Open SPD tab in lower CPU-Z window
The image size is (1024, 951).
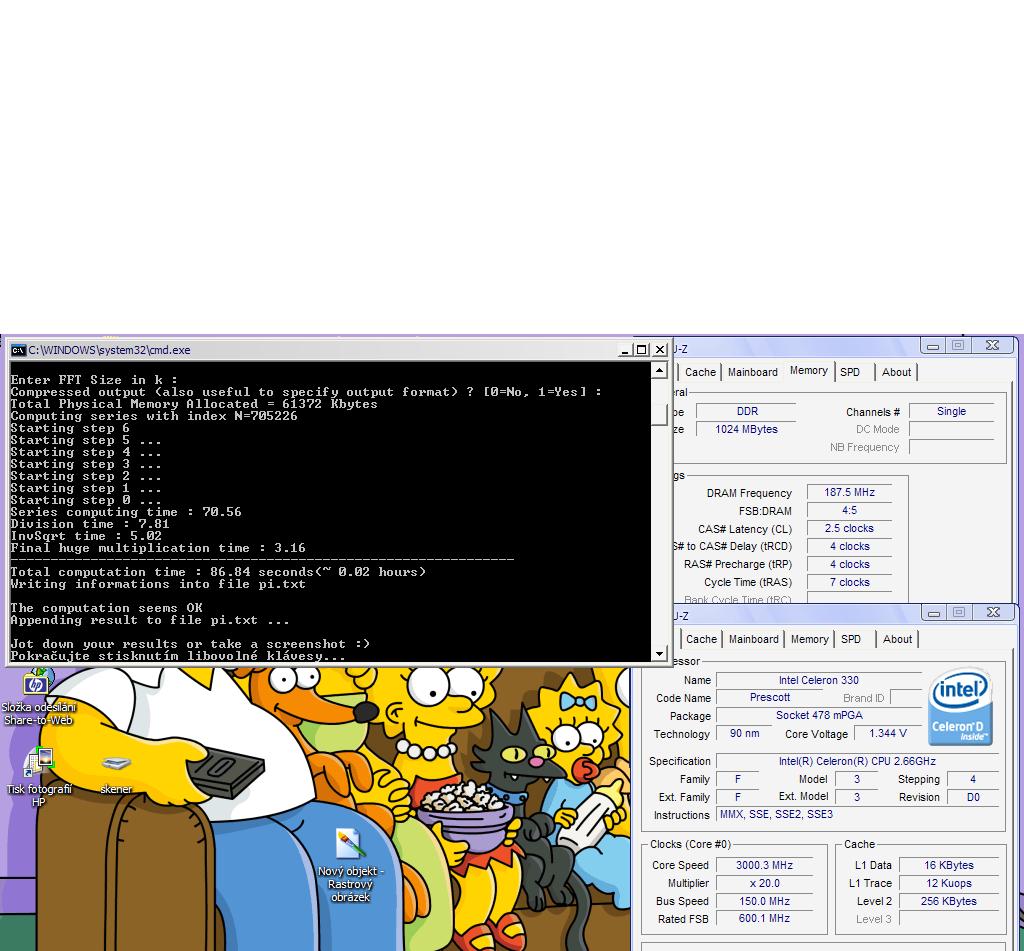(x=850, y=639)
